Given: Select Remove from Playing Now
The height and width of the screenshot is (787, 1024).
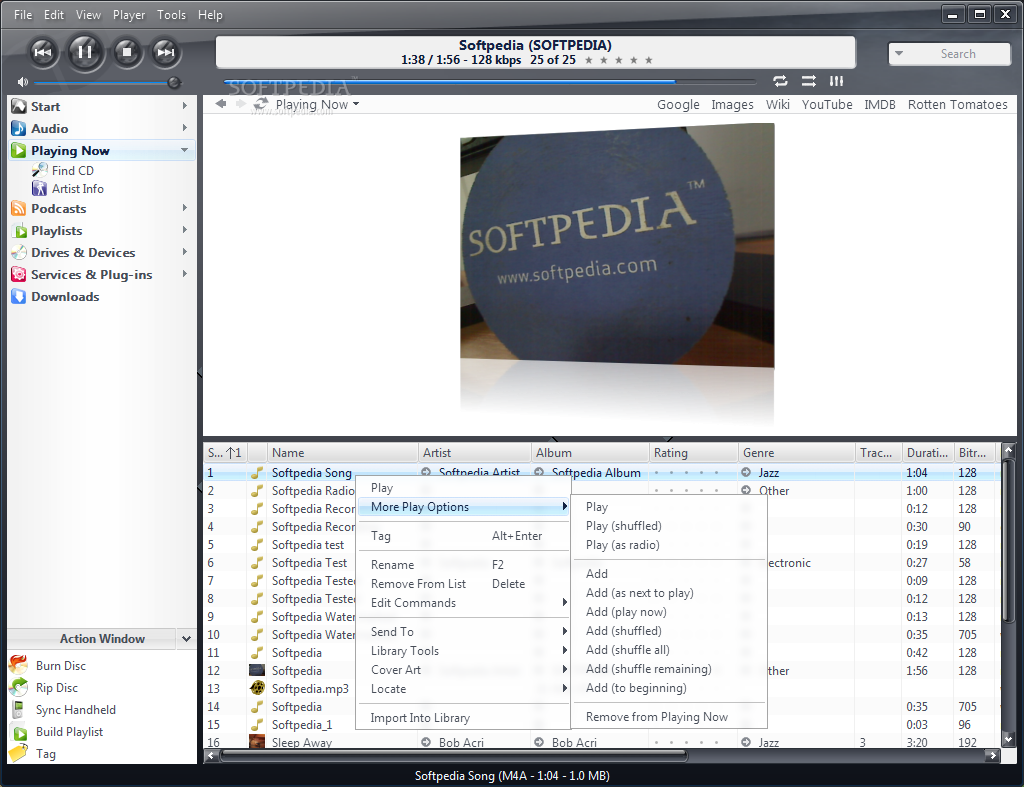Looking at the screenshot, I should coord(668,716).
